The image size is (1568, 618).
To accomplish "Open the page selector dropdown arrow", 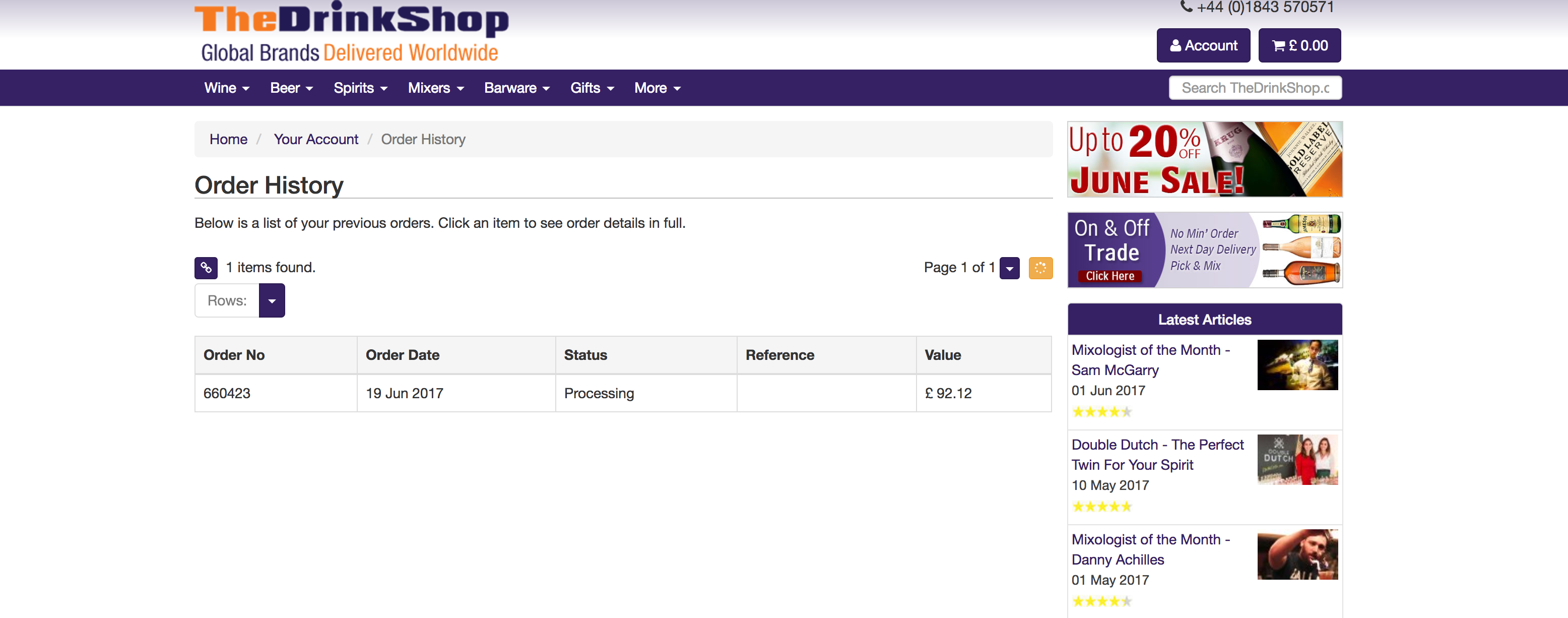I will [x=1009, y=268].
